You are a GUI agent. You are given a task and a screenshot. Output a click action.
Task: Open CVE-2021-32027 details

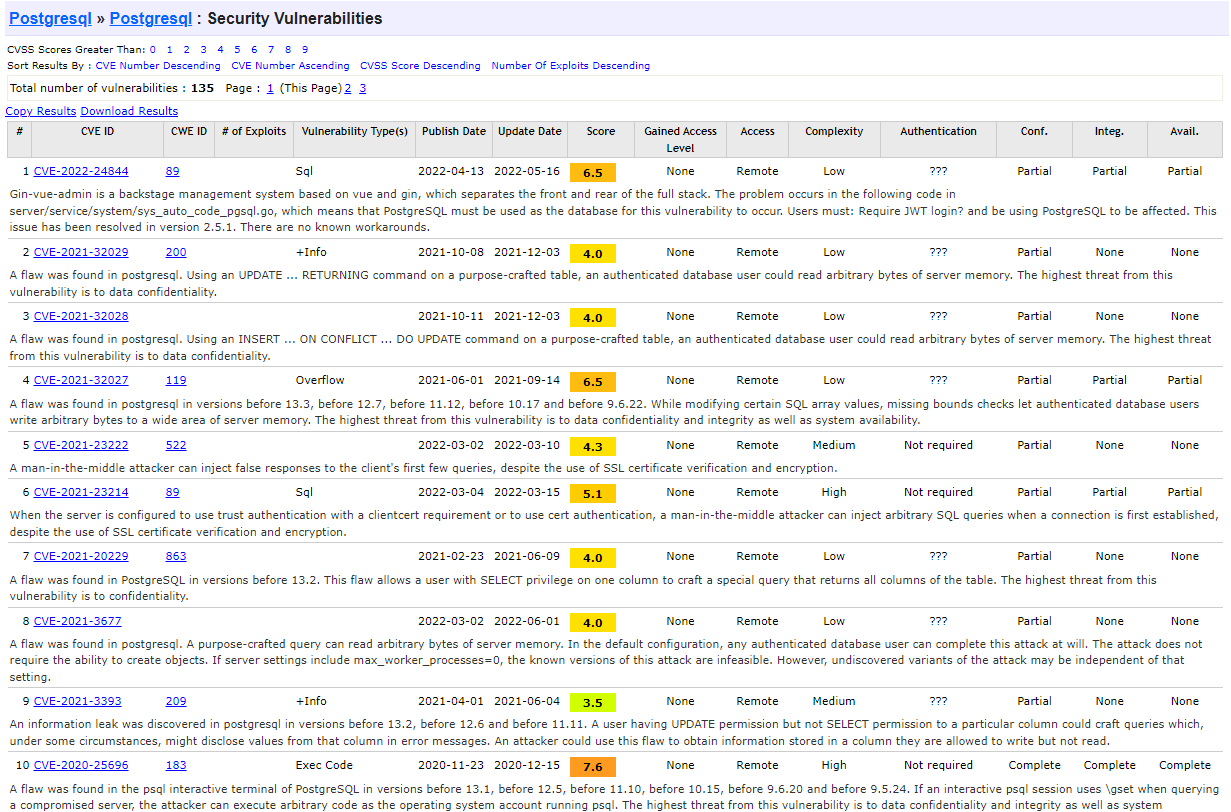click(x=81, y=380)
